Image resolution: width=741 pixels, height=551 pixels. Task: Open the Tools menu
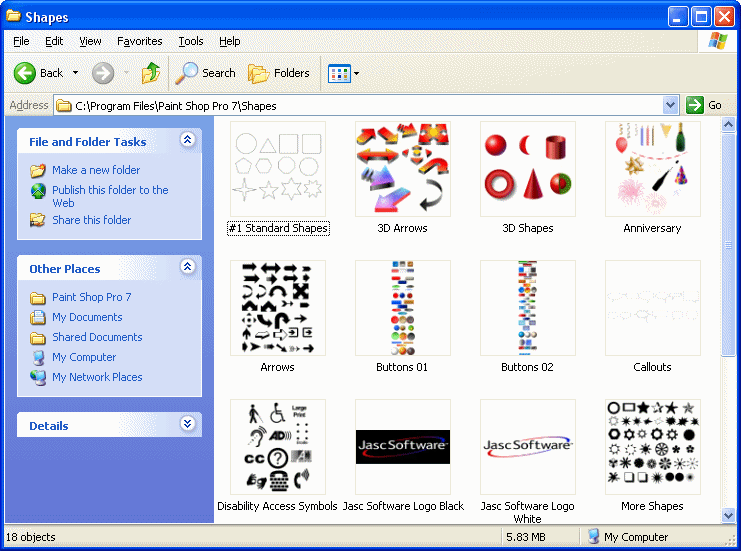click(190, 42)
